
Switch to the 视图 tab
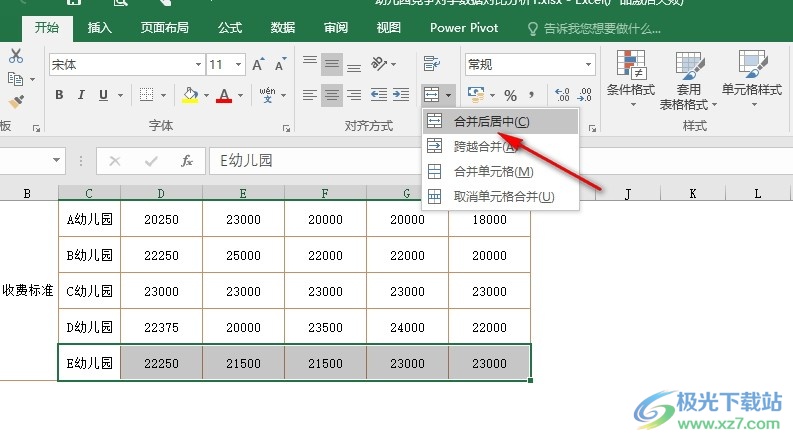point(388,27)
